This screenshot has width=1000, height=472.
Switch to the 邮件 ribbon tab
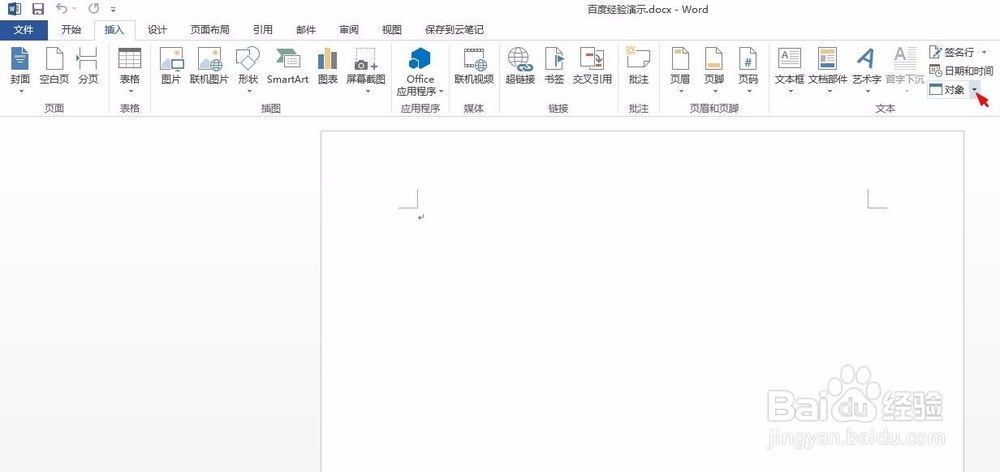pos(305,29)
